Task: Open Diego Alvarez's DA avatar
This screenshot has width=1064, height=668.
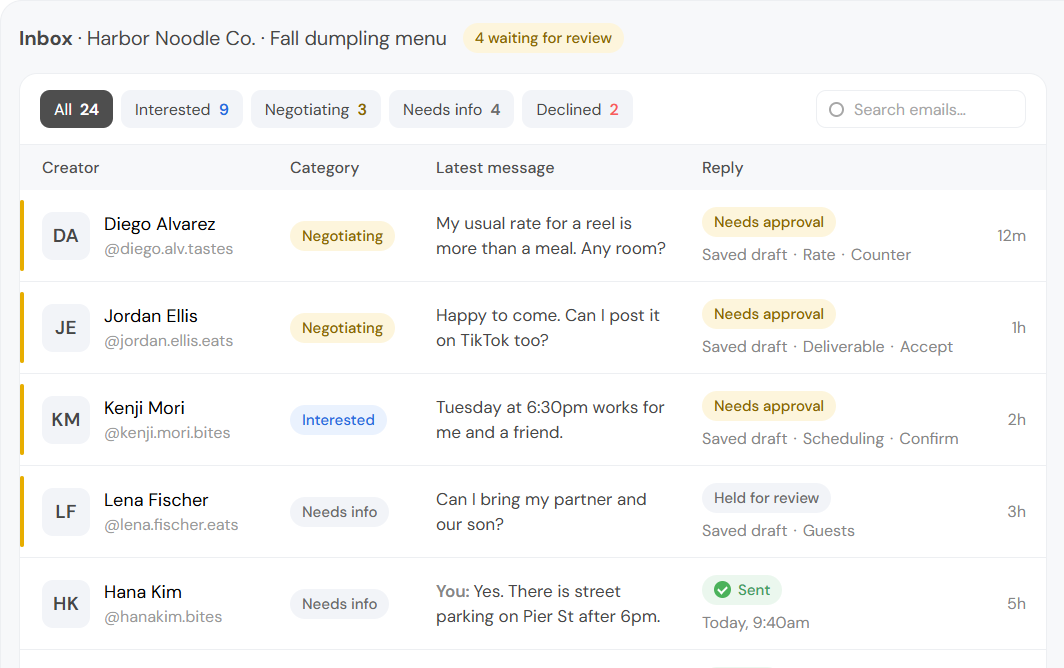Action: pos(66,236)
